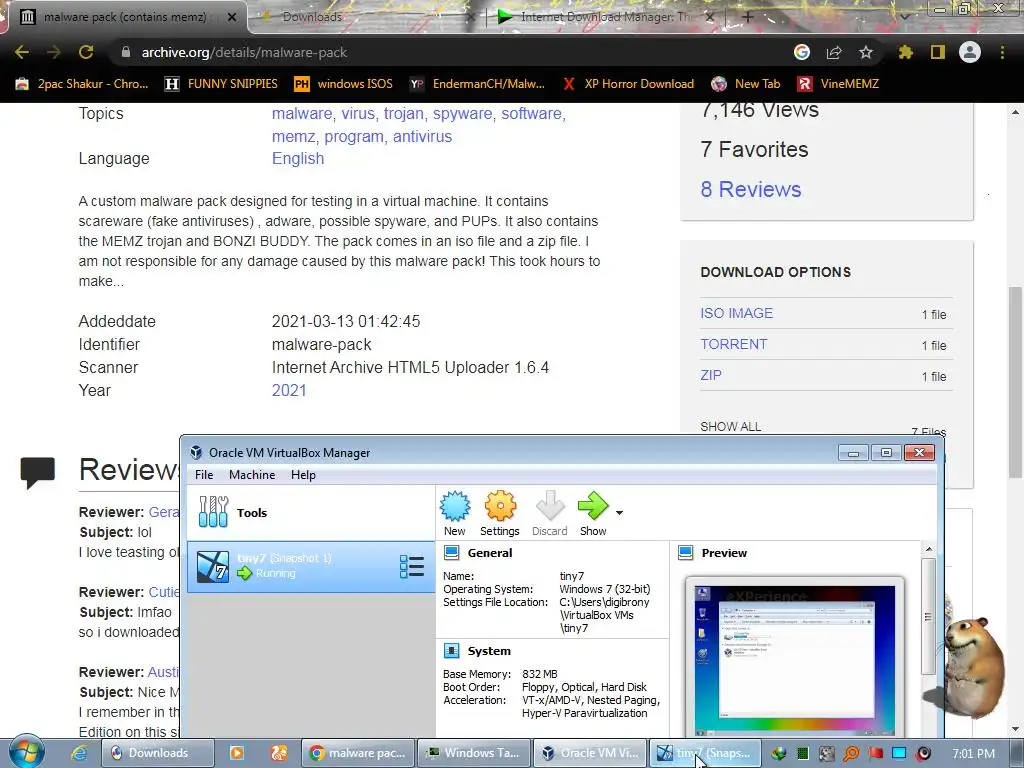
Task: Open 2pac Shakur bookmark
Action: pyautogui.click(x=82, y=84)
